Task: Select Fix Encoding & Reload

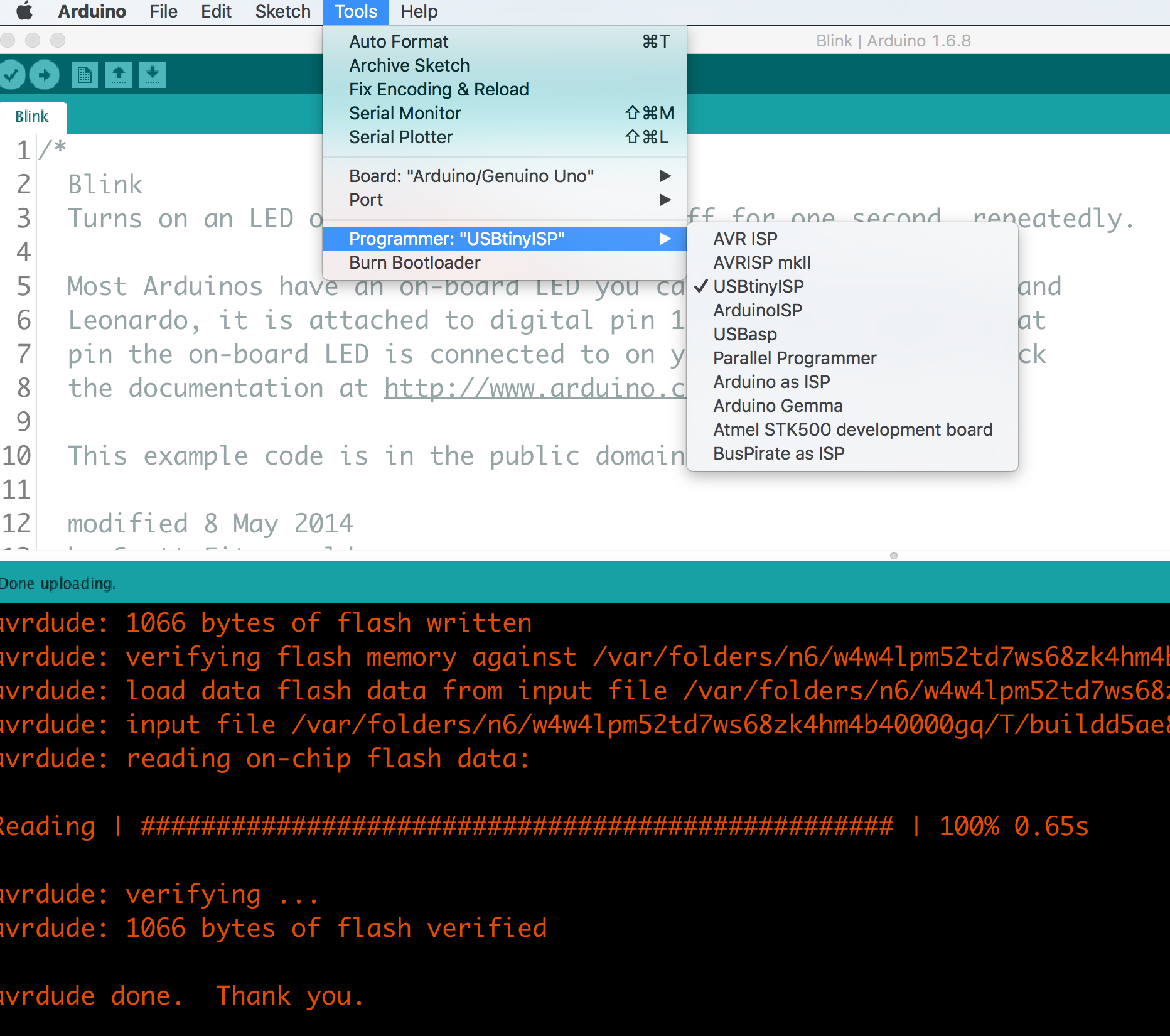Action: coord(504,89)
